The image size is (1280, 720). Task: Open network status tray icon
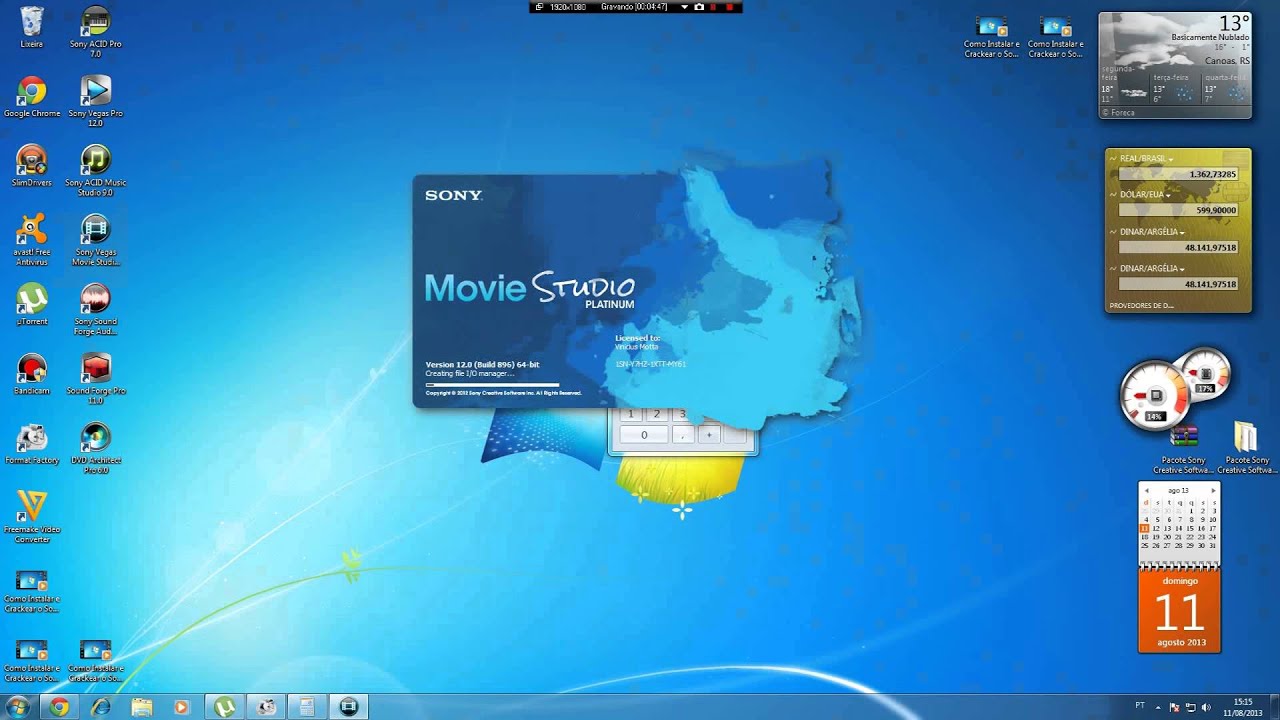tap(1190, 707)
